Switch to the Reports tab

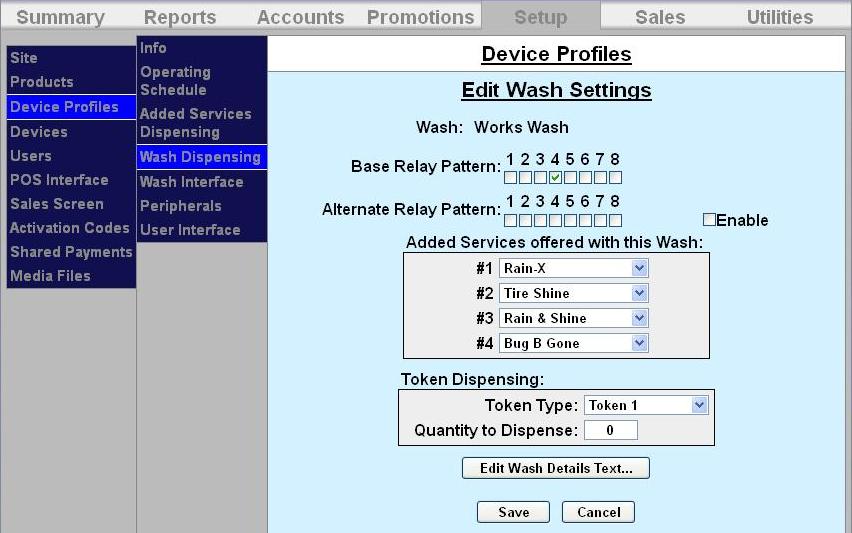click(180, 17)
